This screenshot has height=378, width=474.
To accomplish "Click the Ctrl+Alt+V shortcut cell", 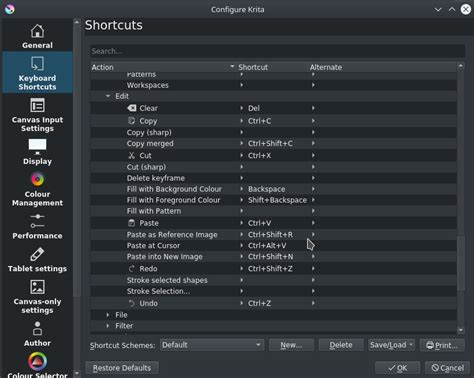I will tap(267, 246).
